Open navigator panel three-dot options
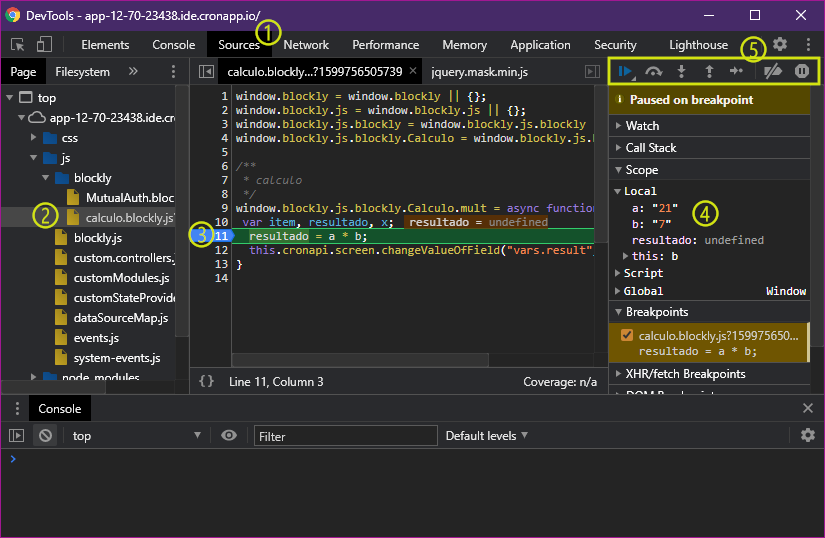The width and height of the screenshot is (825, 538). tap(173, 72)
